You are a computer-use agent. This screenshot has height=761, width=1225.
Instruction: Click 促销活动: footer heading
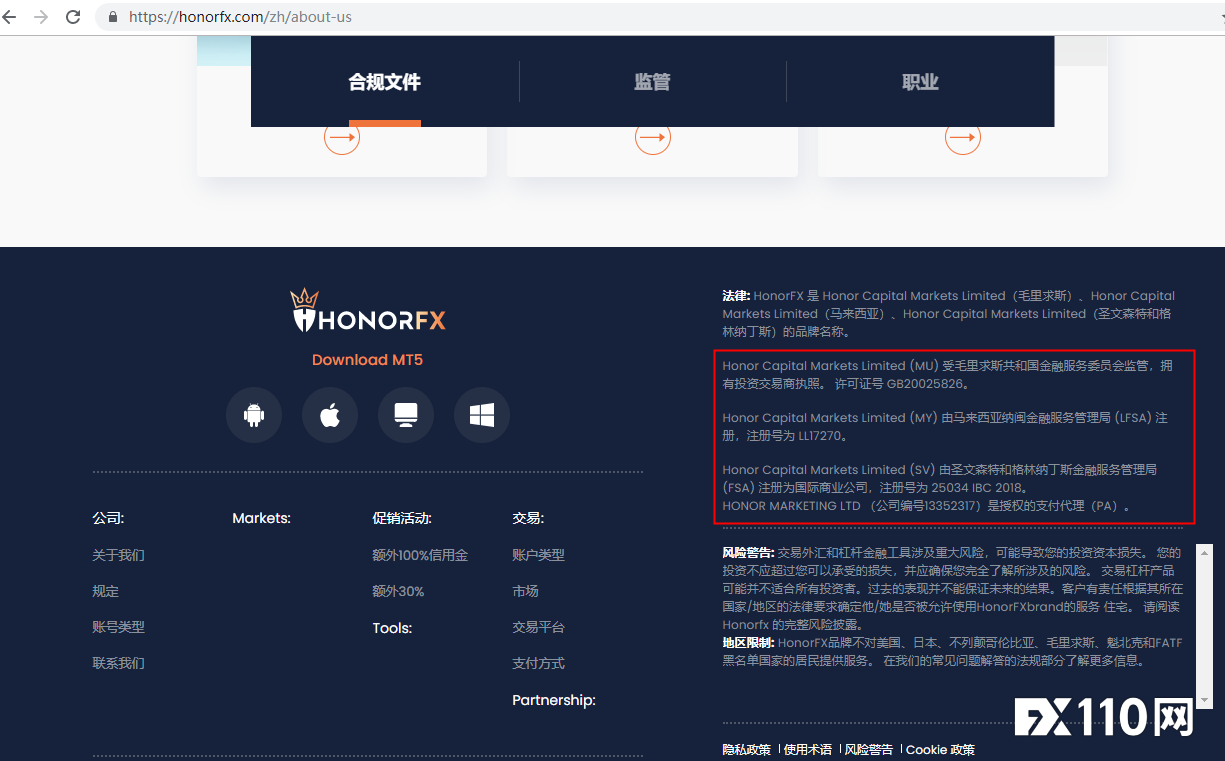pyautogui.click(x=402, y=518)
